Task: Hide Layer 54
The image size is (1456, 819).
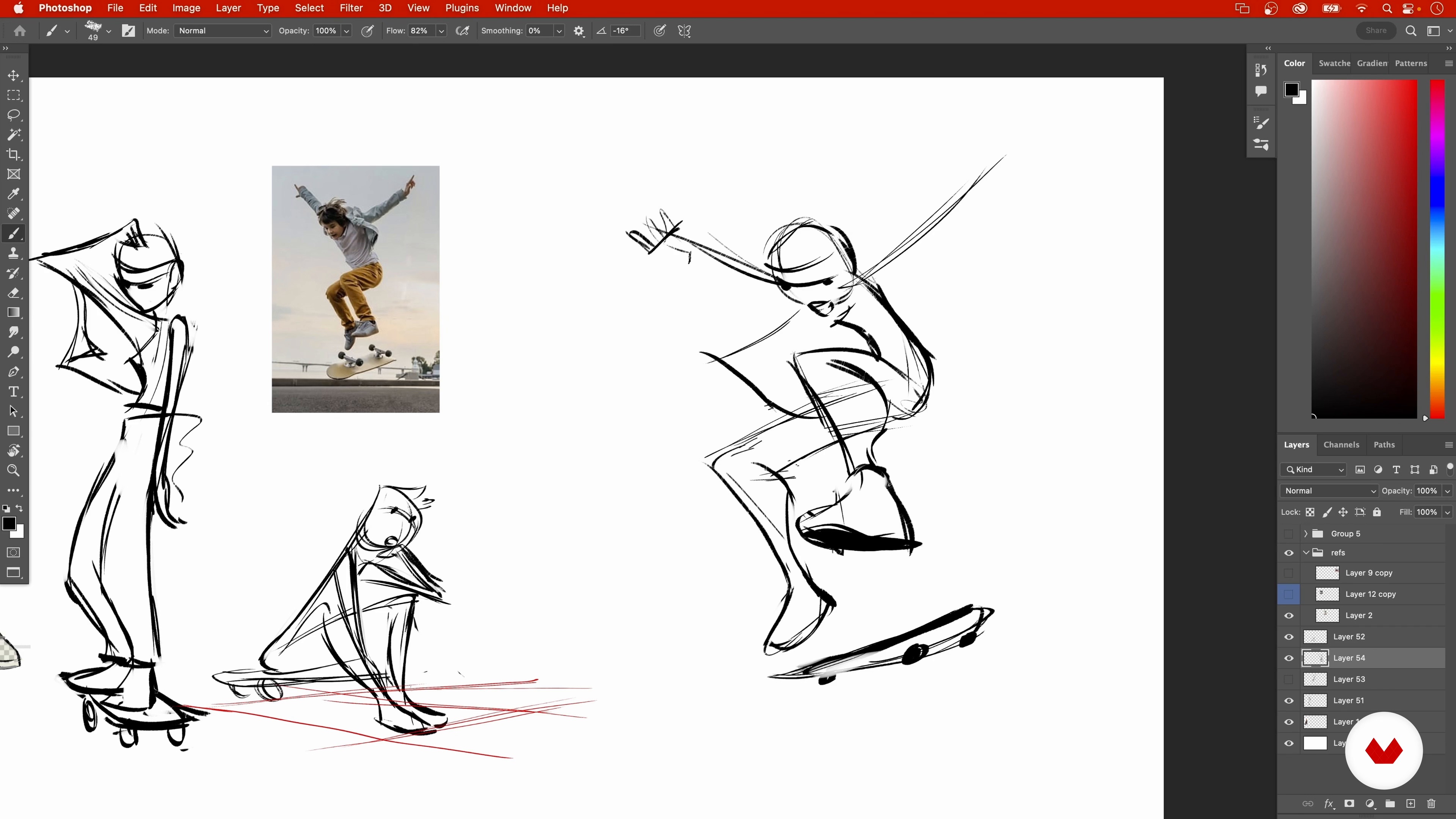Action: 1289,658
